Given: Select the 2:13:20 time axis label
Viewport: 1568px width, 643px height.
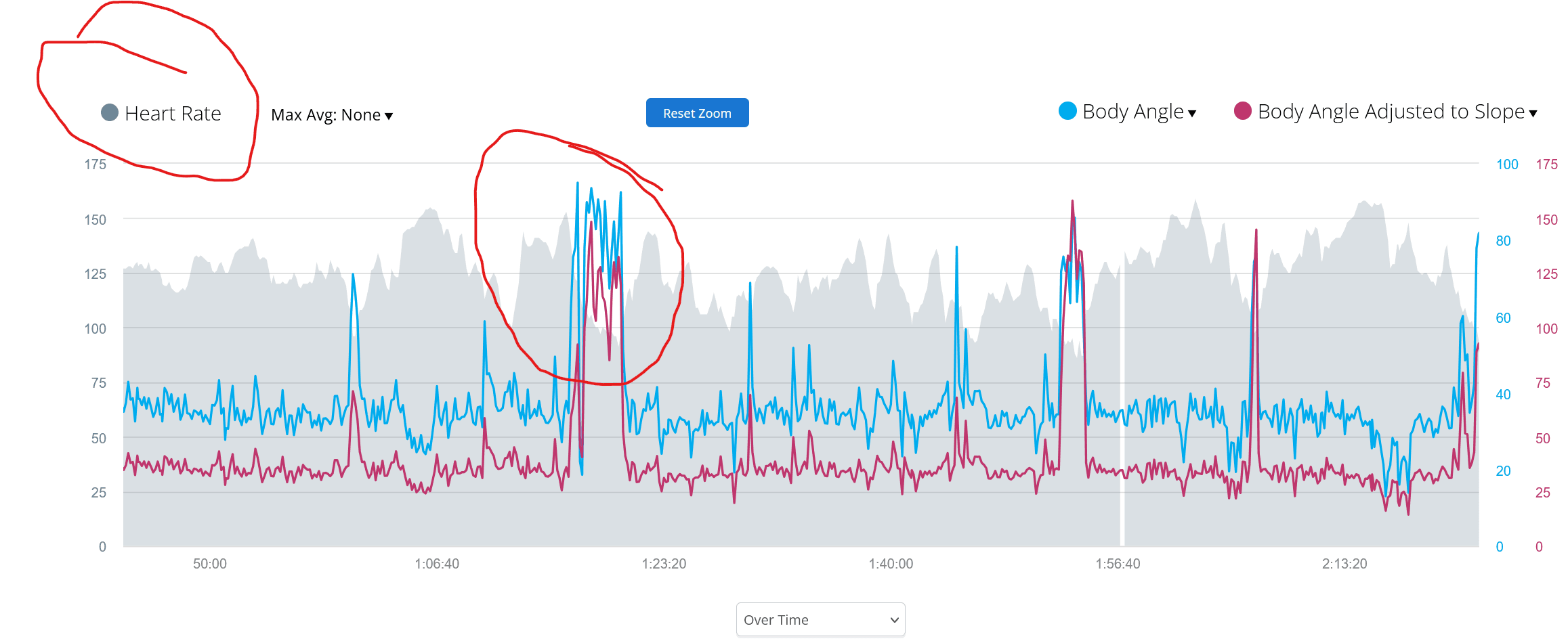Looking at the screenshot, I should [x=1344, y=564].
